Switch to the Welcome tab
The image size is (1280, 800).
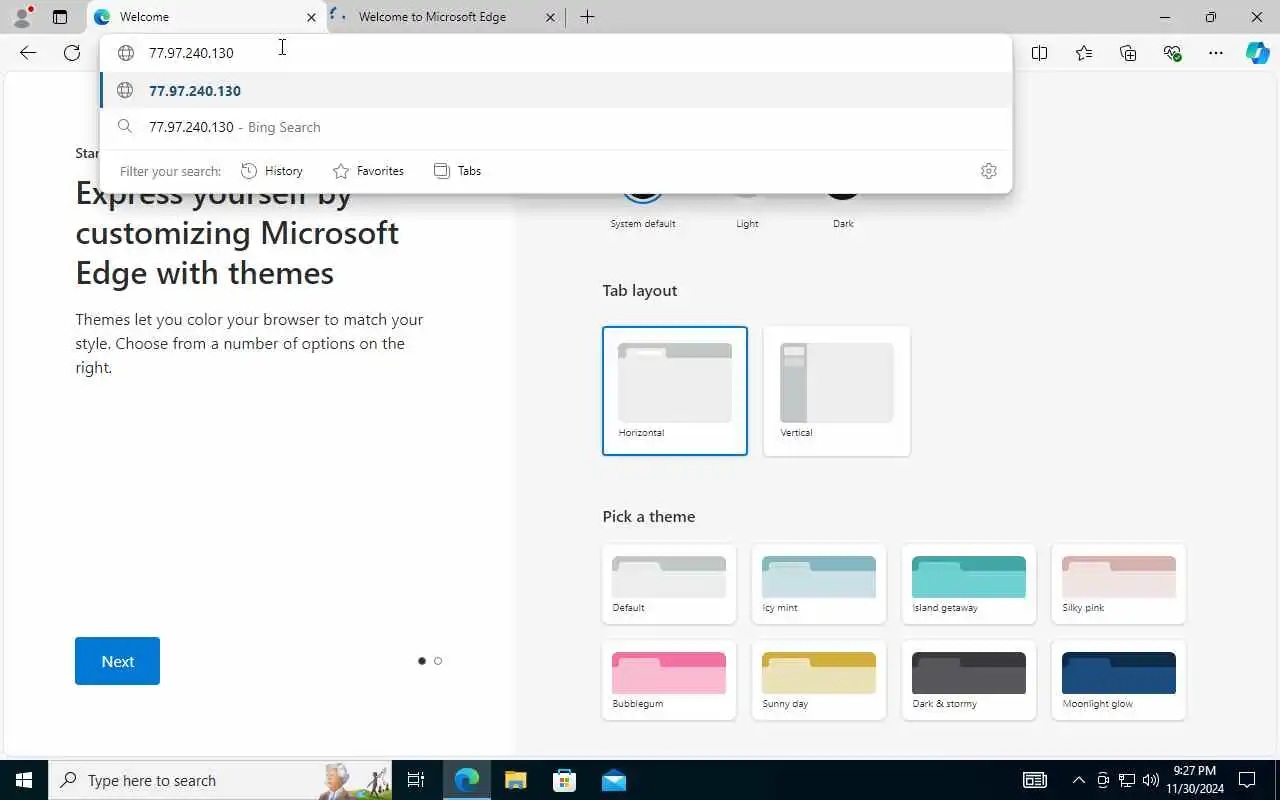coord(205,17)
